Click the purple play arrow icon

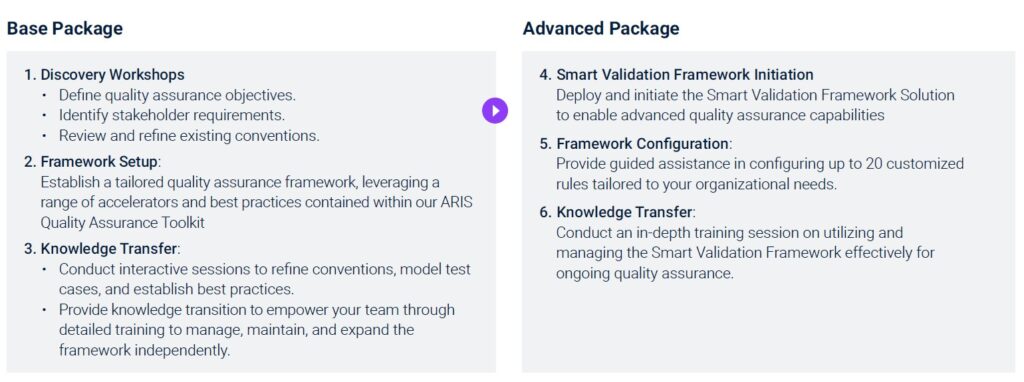(x=495, y=110)
